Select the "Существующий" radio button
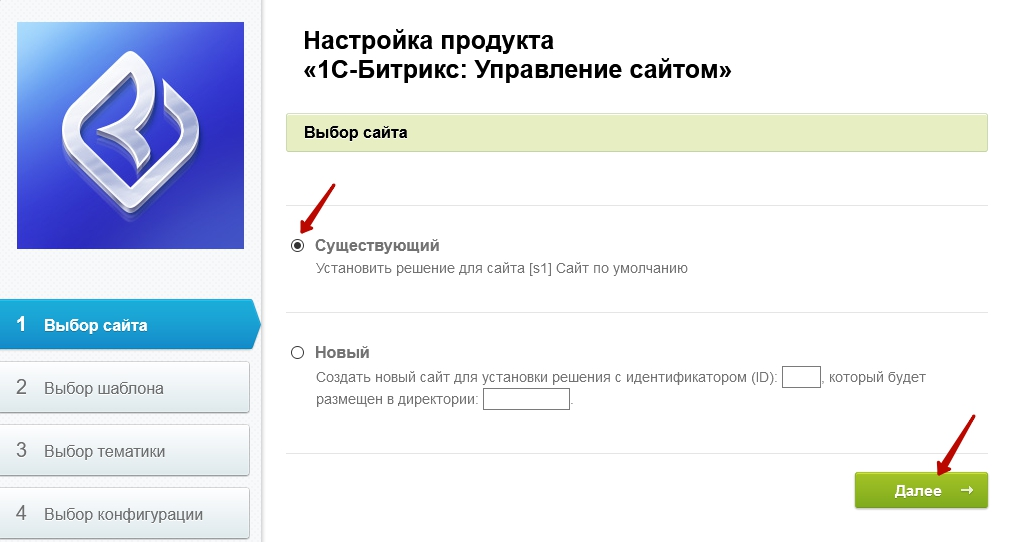 click(x=297, y=246)
